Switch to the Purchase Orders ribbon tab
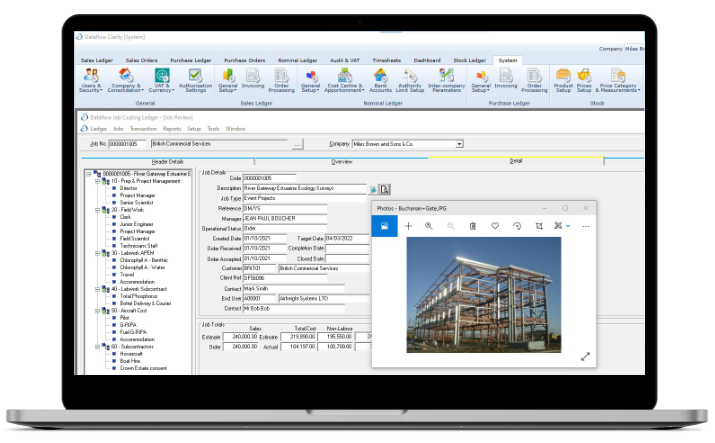Viewport: 715px width, 443px height. [244, 60]
